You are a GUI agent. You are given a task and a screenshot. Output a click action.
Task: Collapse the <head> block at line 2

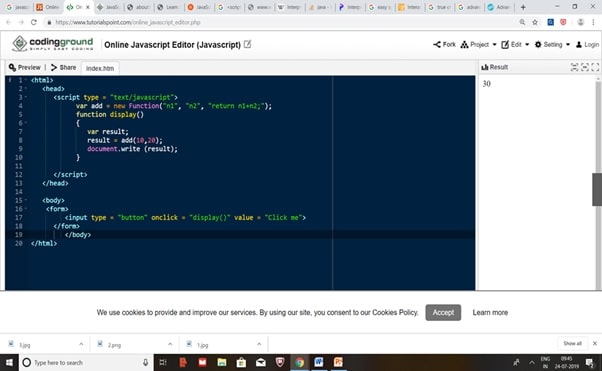(26, 88)
